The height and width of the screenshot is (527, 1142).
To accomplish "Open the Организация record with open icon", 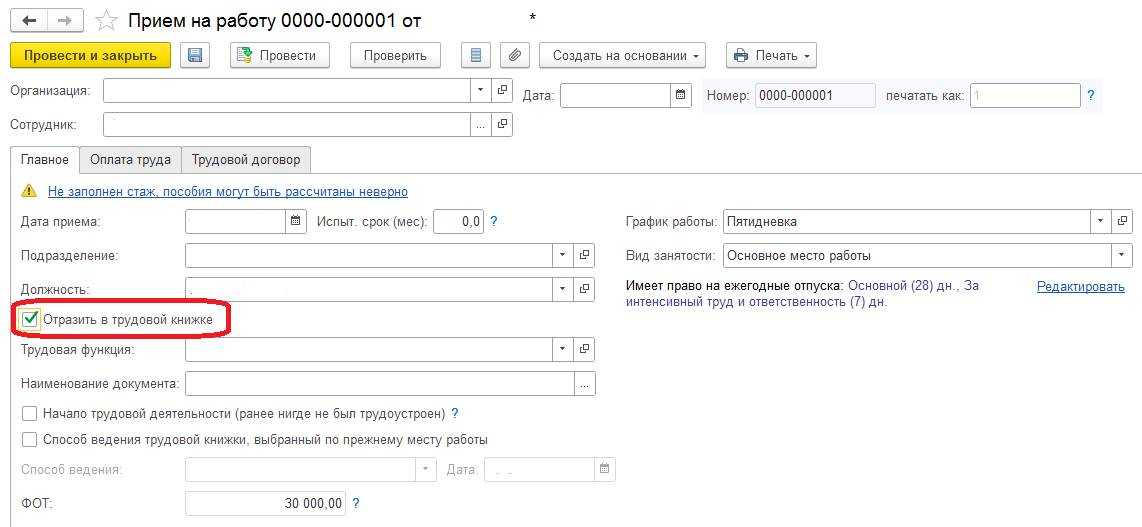I will click(502, 91).
